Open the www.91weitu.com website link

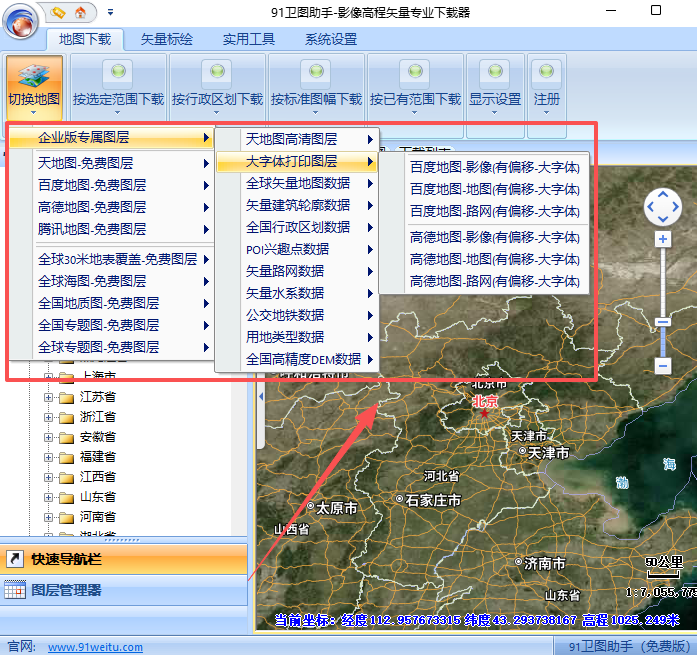(96, 647)
